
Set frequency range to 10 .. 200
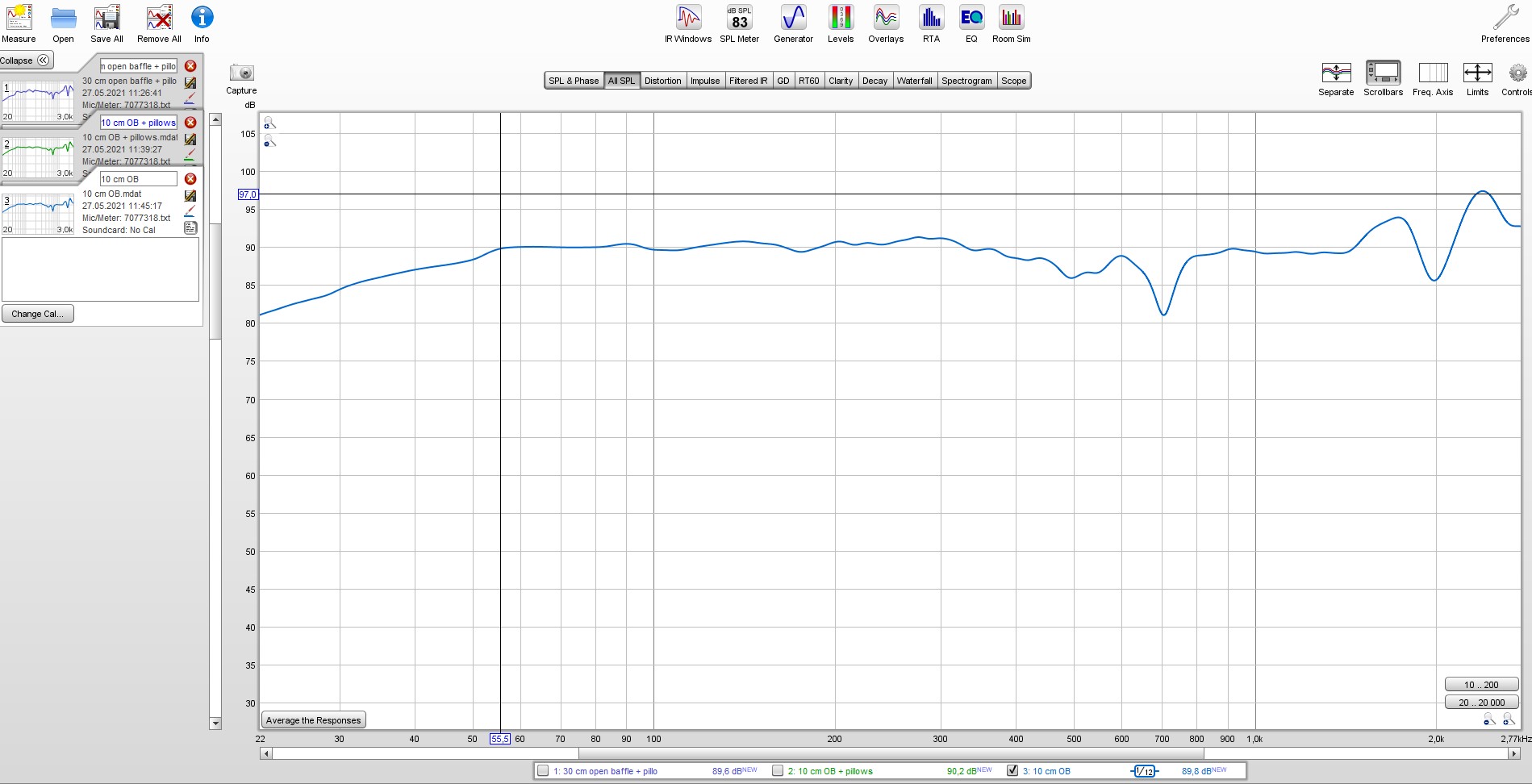coord(1481,685)
